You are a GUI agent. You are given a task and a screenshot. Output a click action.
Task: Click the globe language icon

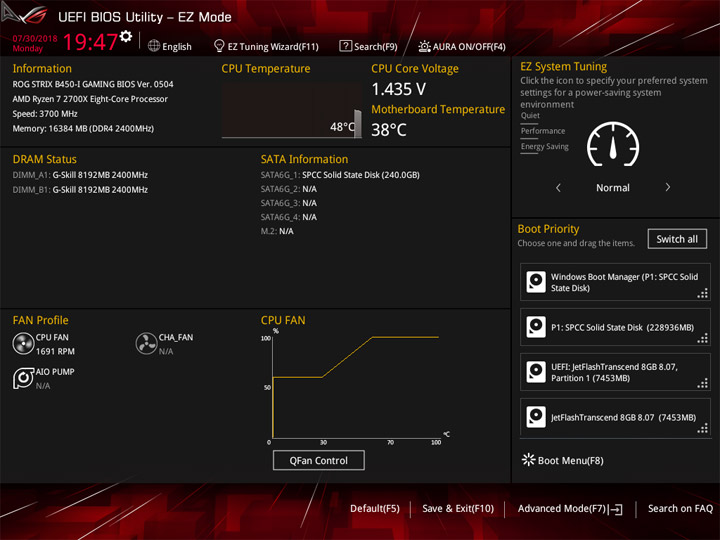(154, 46)
